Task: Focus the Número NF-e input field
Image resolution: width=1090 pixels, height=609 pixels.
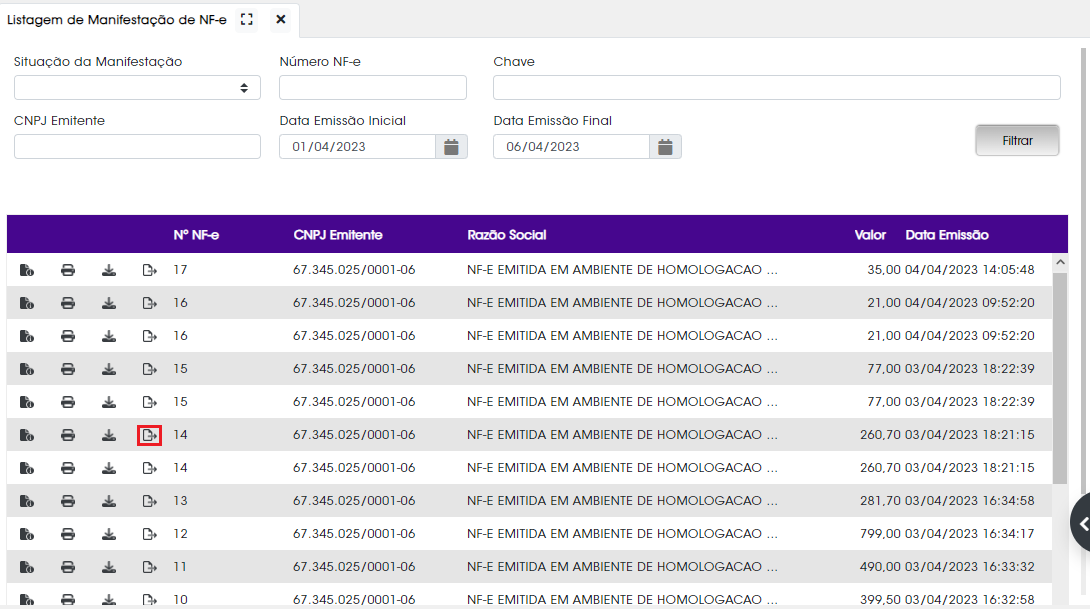Action: click(373, 88)
